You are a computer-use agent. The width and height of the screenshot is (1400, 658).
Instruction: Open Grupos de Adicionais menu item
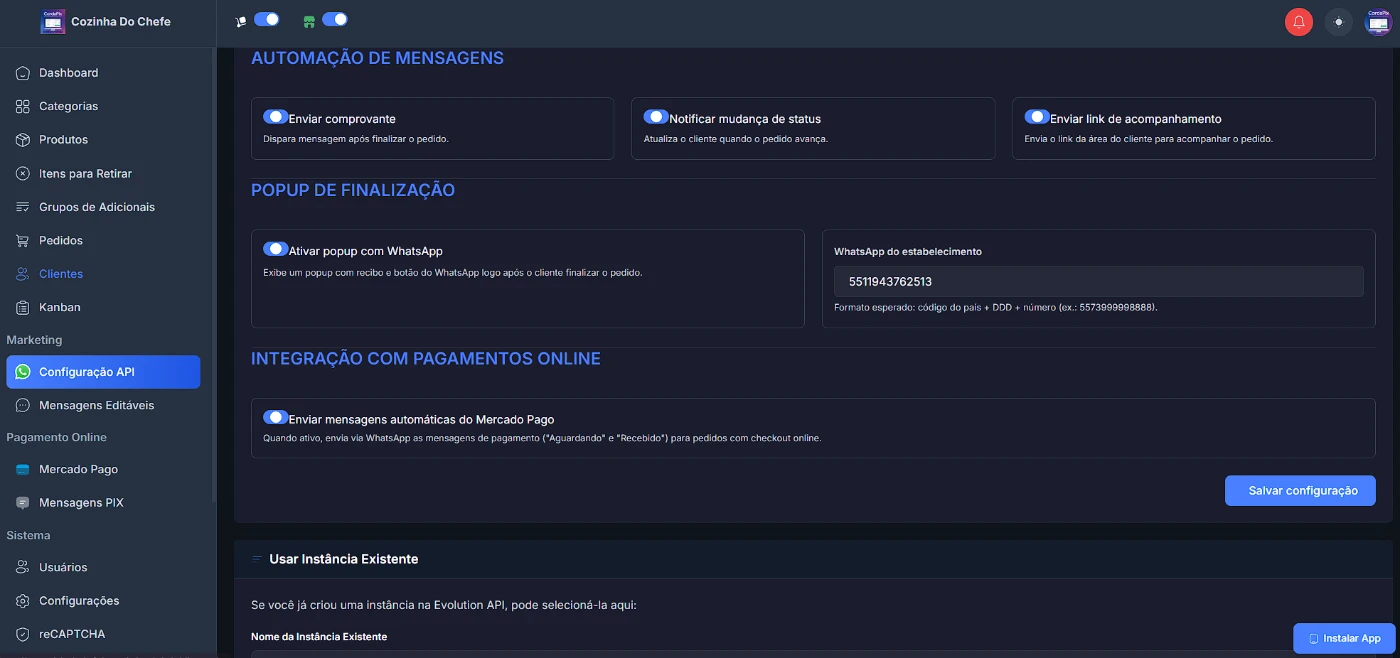click(x=96, y=207)
